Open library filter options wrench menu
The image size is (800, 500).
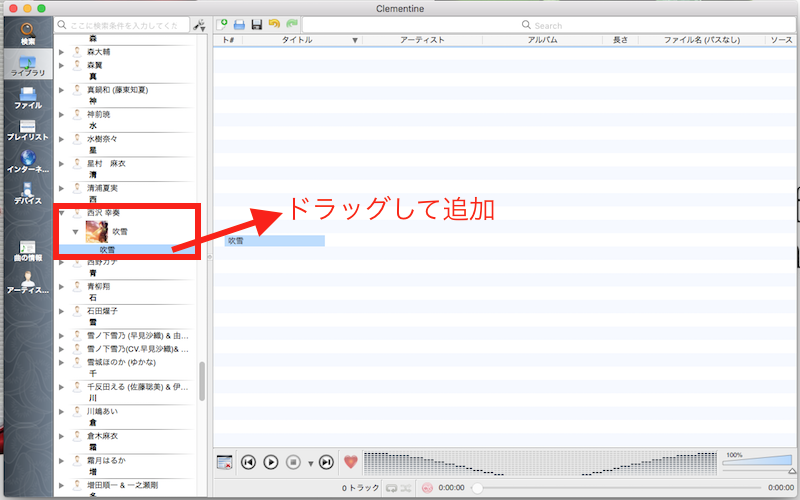point(198,24)
